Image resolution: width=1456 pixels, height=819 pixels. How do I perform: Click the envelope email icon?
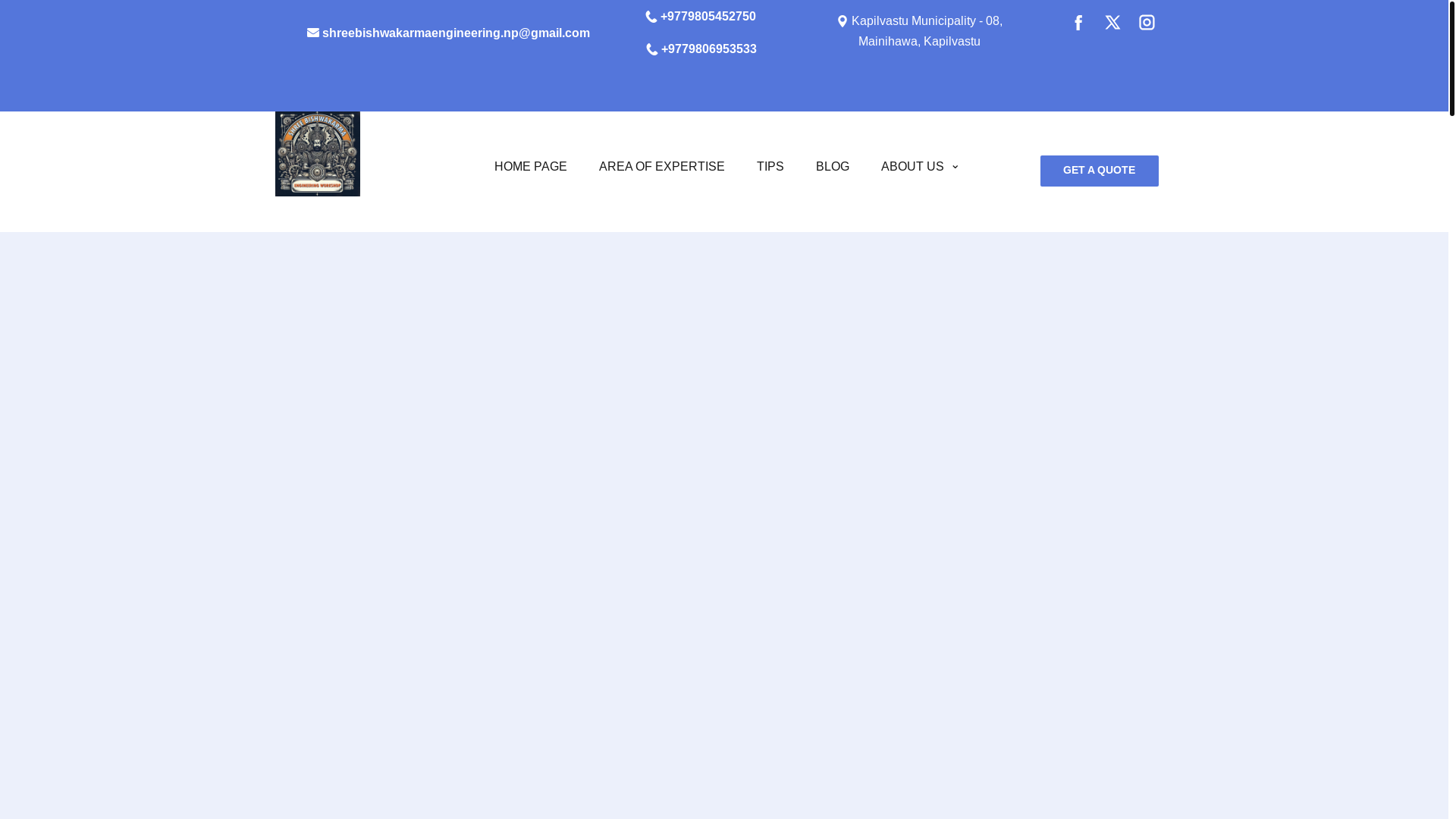click(313, 33)
